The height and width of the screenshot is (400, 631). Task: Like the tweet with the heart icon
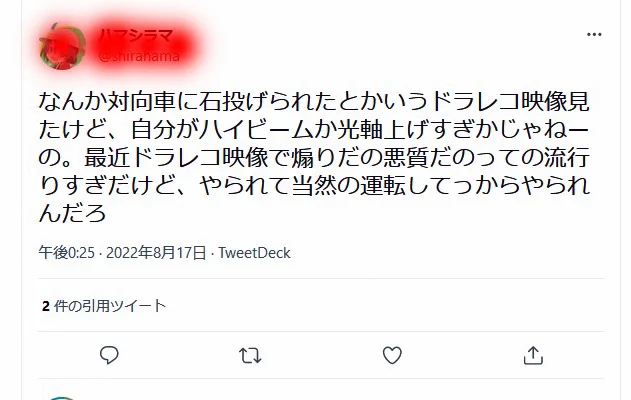tap(392, 355)
